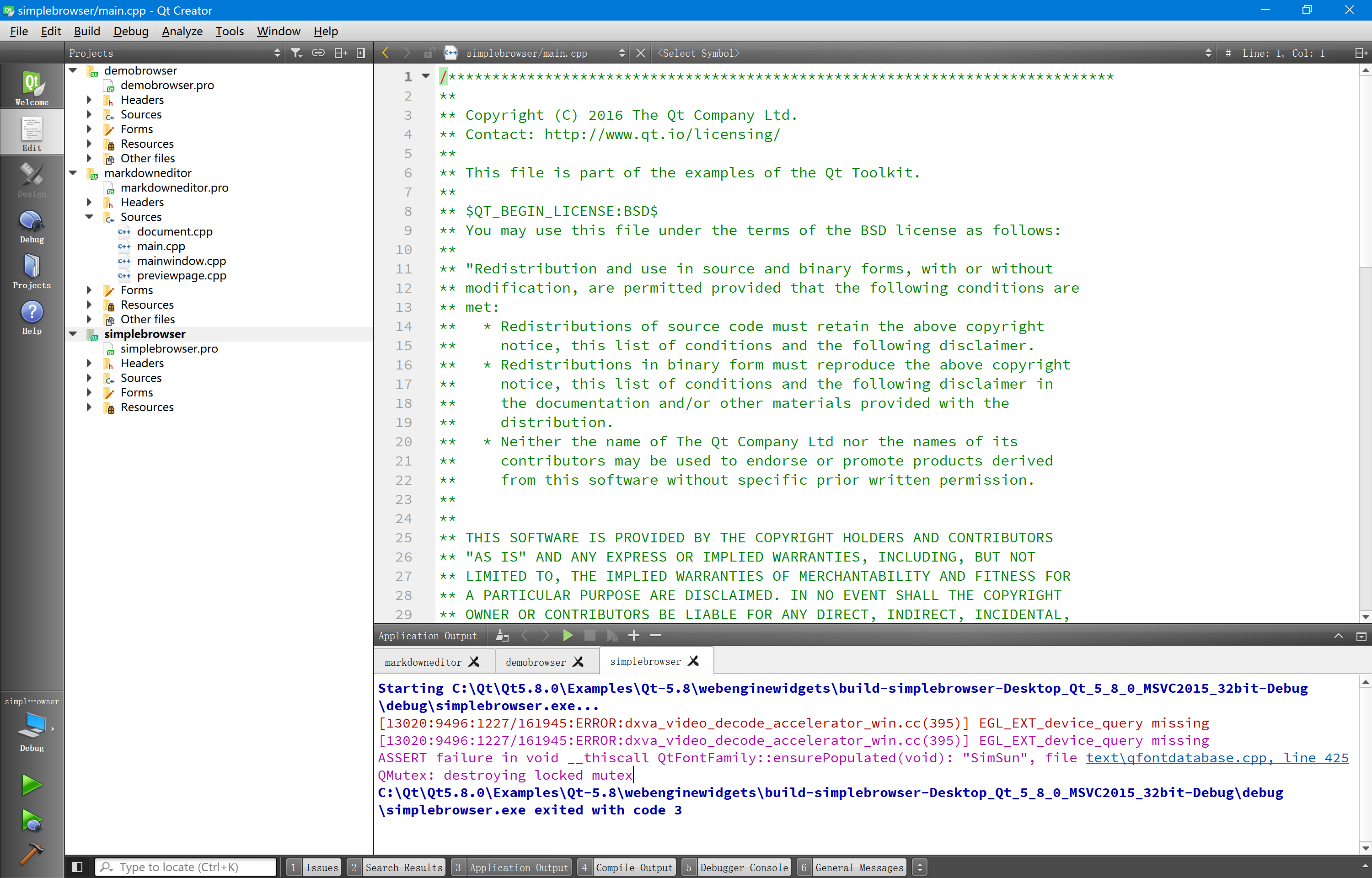Select document.cpp in the tree
This screenshot has height=878, width=1372.
click(174, 231)
